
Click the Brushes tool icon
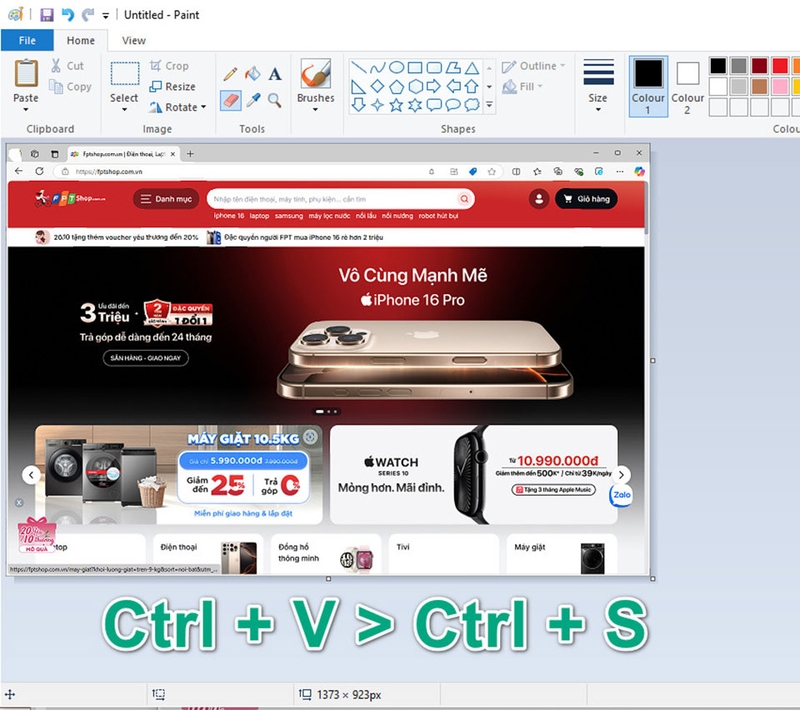(x=315, y=74)
